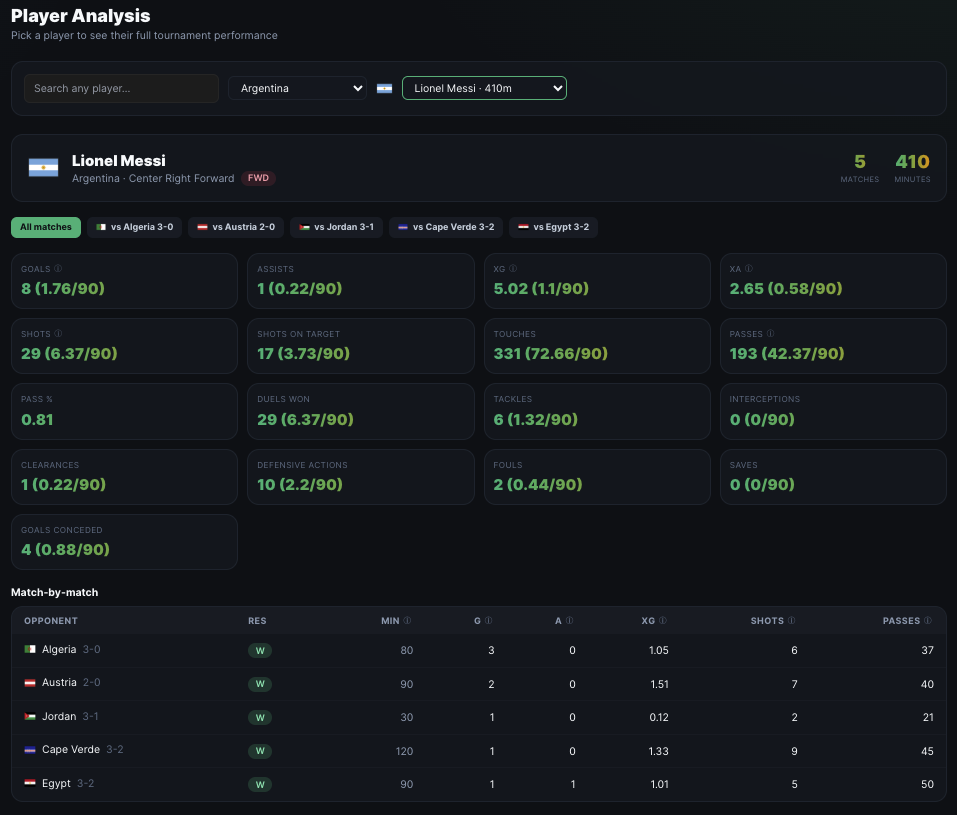Select the vs Algeria 3-0 filter
The width and height of the screenshot is (957, 815).
coord(134,227)
